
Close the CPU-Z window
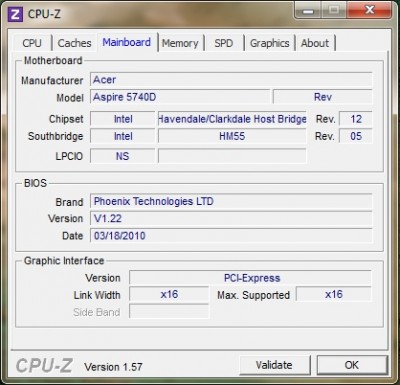click(369, 11)
